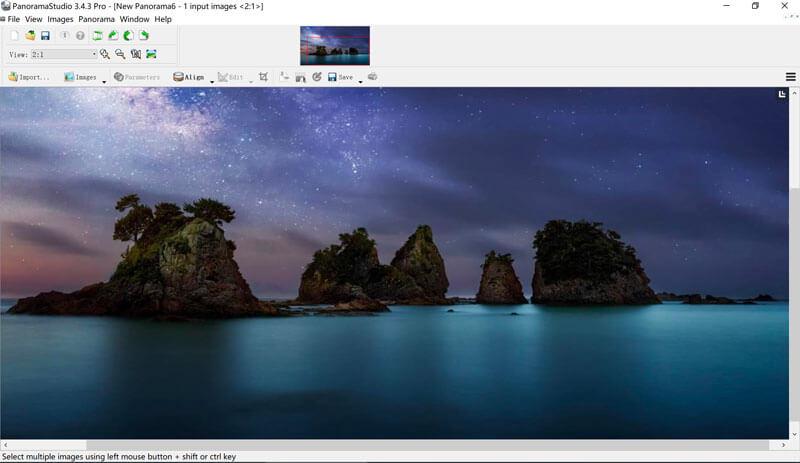The width and height of the screenshot is (800, 463).
Task: Expand the Save button dropdown arrow
Action: pos(360,81)
